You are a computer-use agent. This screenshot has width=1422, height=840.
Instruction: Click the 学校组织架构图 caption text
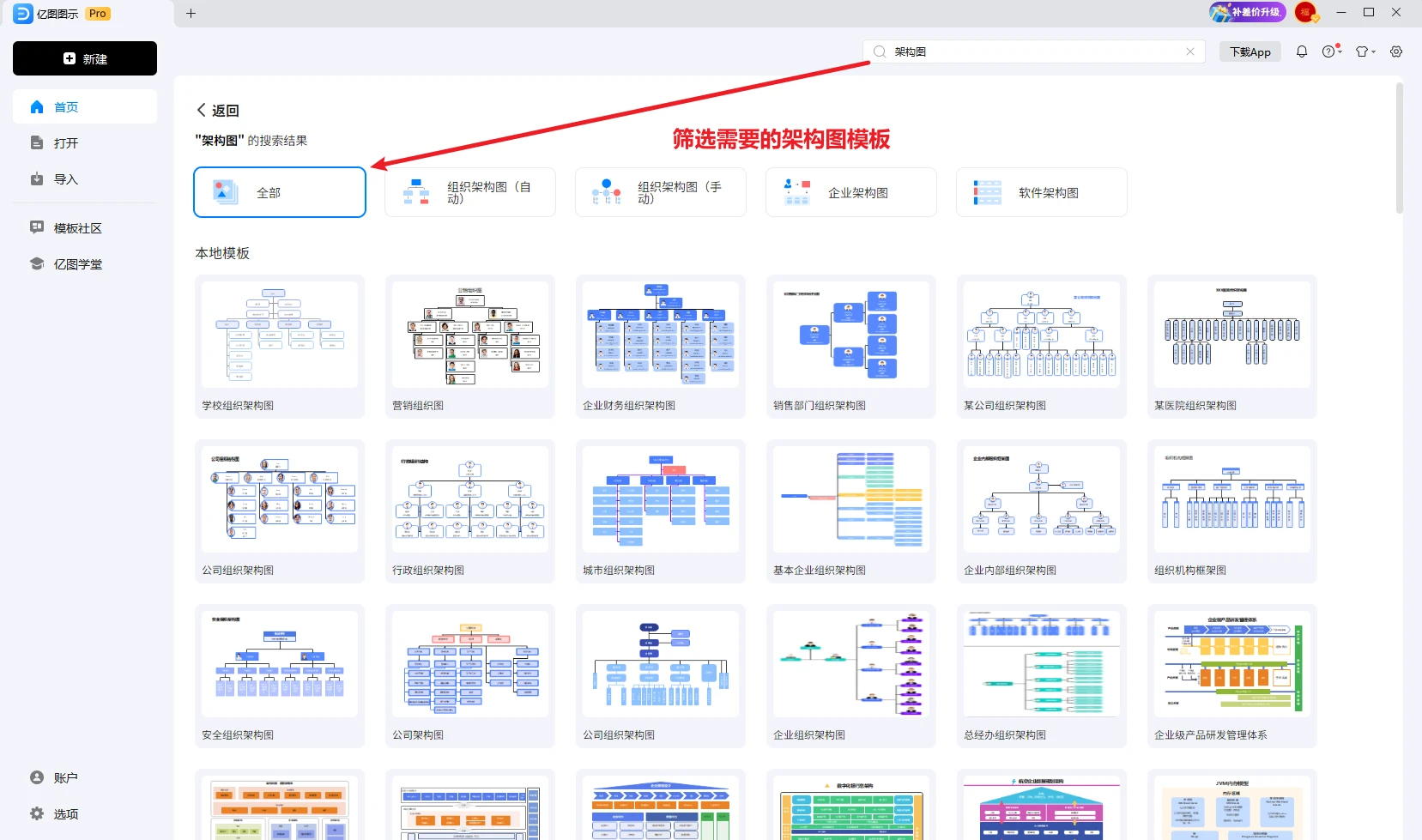tap(238, 406)
